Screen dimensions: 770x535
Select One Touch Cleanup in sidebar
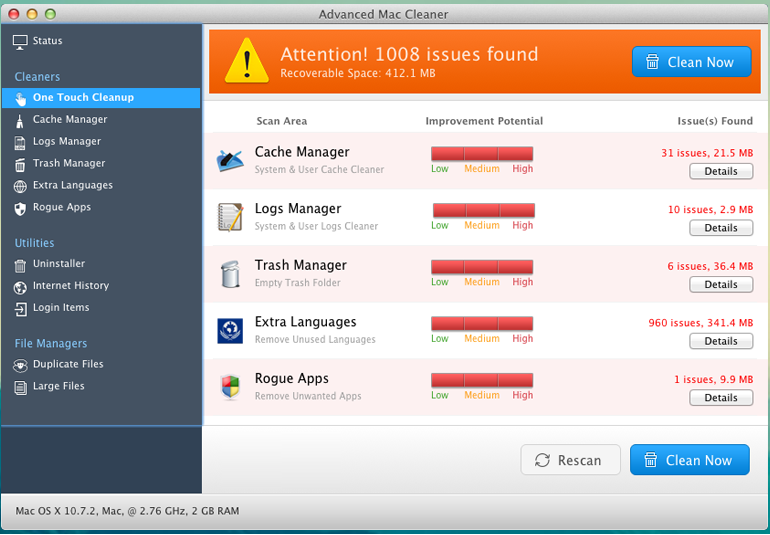[101, 98]
